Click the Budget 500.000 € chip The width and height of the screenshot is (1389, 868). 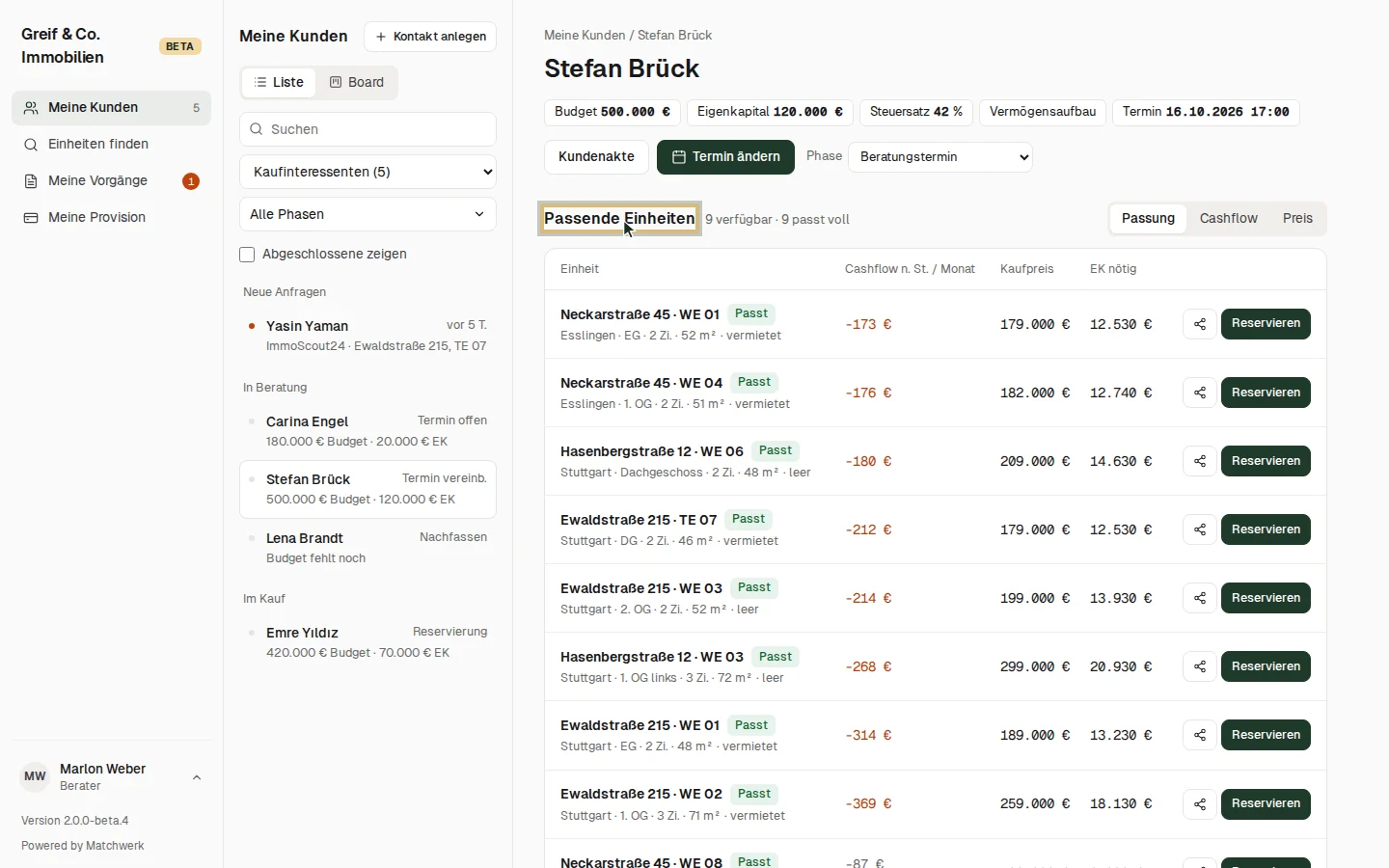613,112
